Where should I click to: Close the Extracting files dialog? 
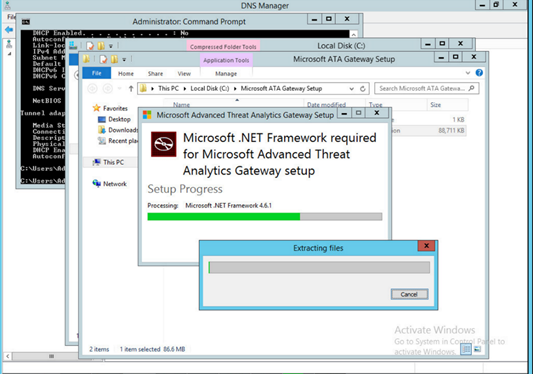[426, 246]
